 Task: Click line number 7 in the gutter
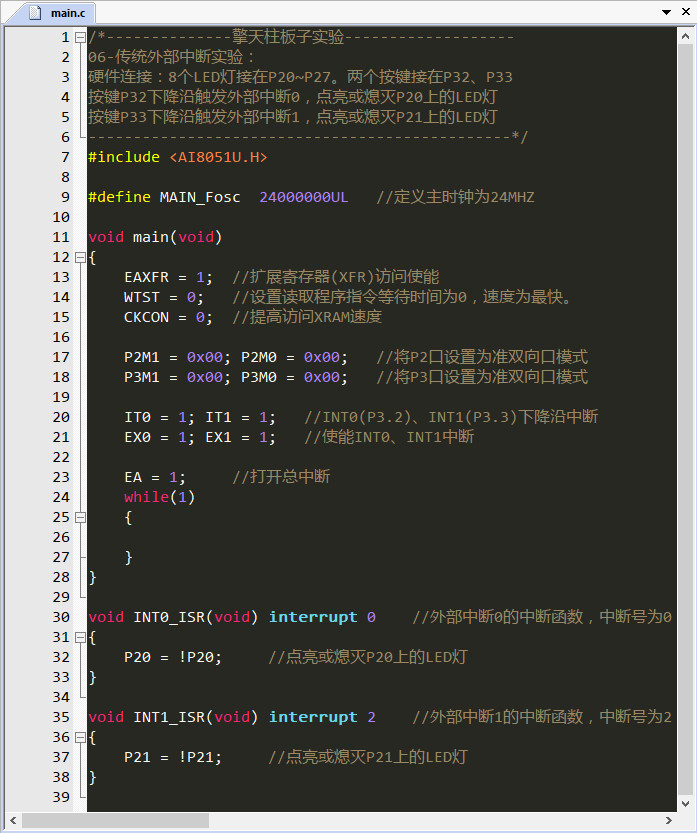click(x=65, y=157)
